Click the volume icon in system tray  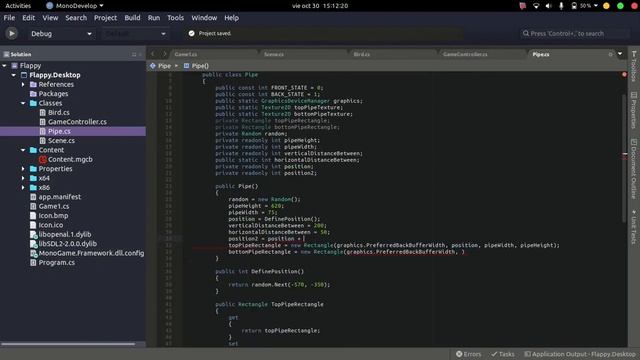549,6
